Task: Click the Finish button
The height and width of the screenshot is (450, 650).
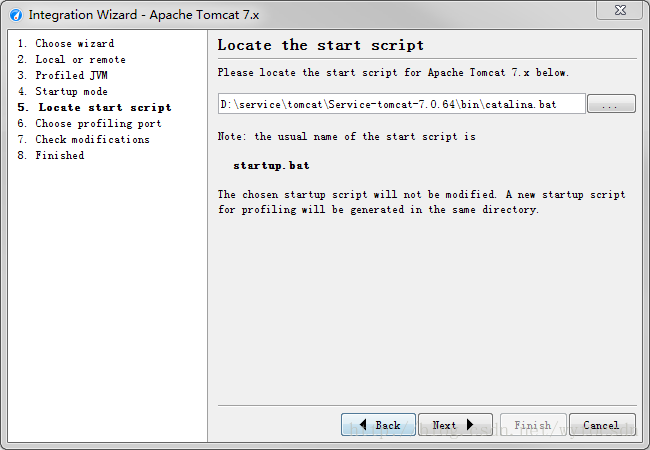Action: [533, 424]
